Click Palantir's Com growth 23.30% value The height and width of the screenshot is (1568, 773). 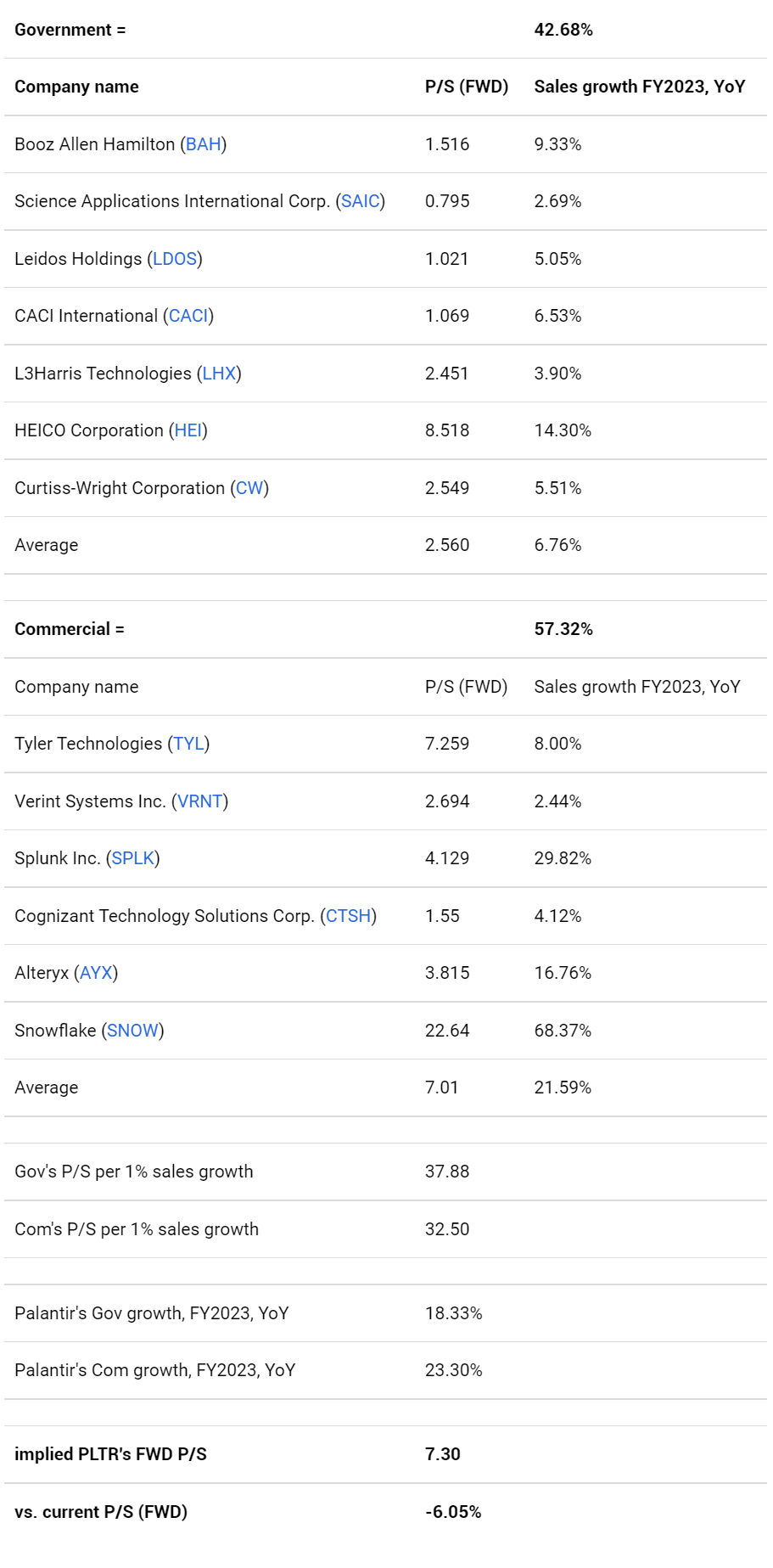tap(453, 1370)
